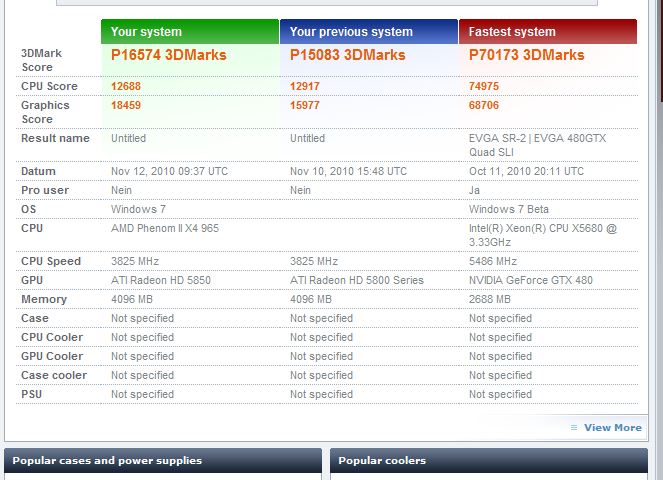Click the Pro user value Ja
The width and height of the screenshot is (663, 480).
474,190
